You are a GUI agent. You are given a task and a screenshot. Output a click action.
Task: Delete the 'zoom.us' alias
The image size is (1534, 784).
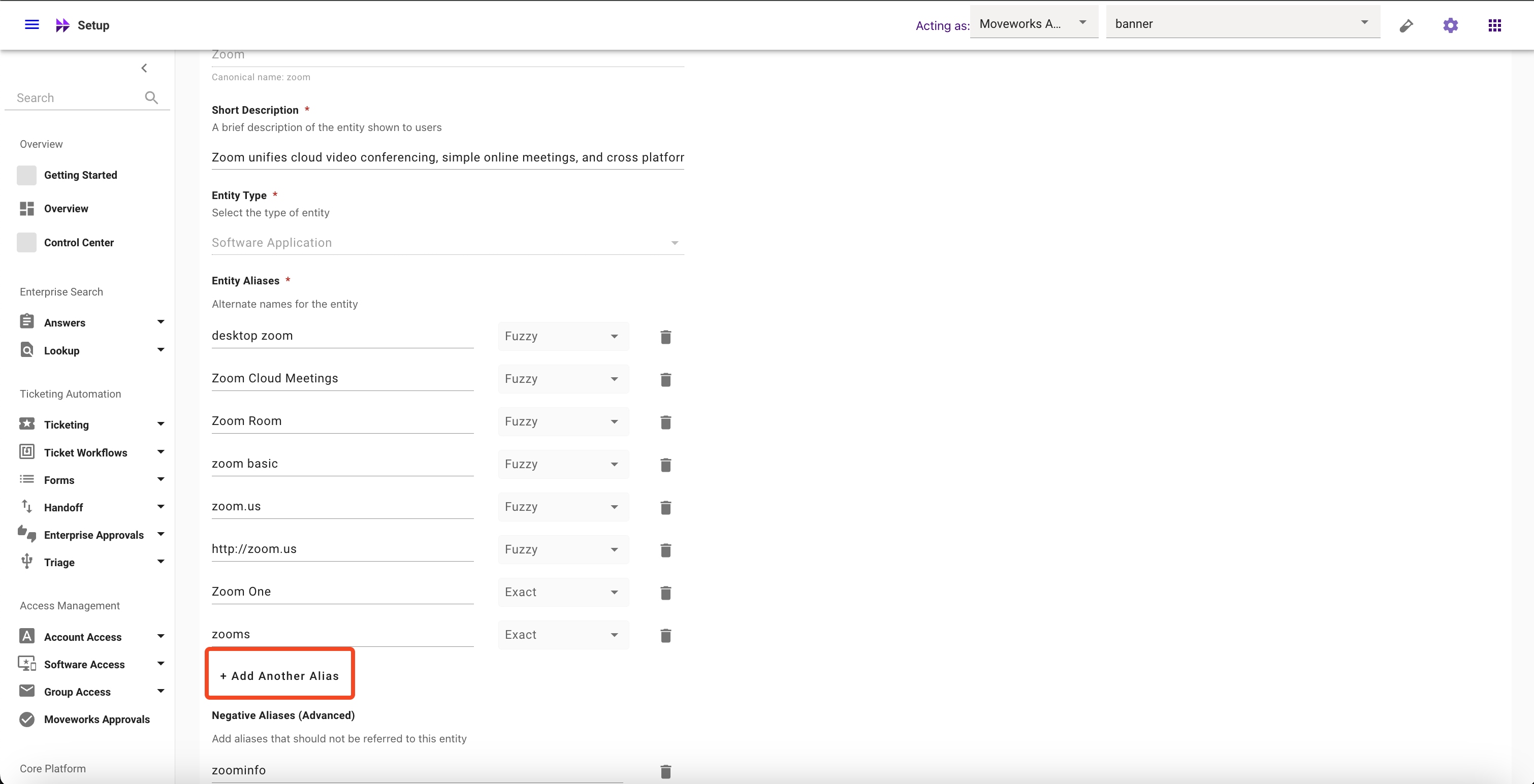tap(665, 507)
